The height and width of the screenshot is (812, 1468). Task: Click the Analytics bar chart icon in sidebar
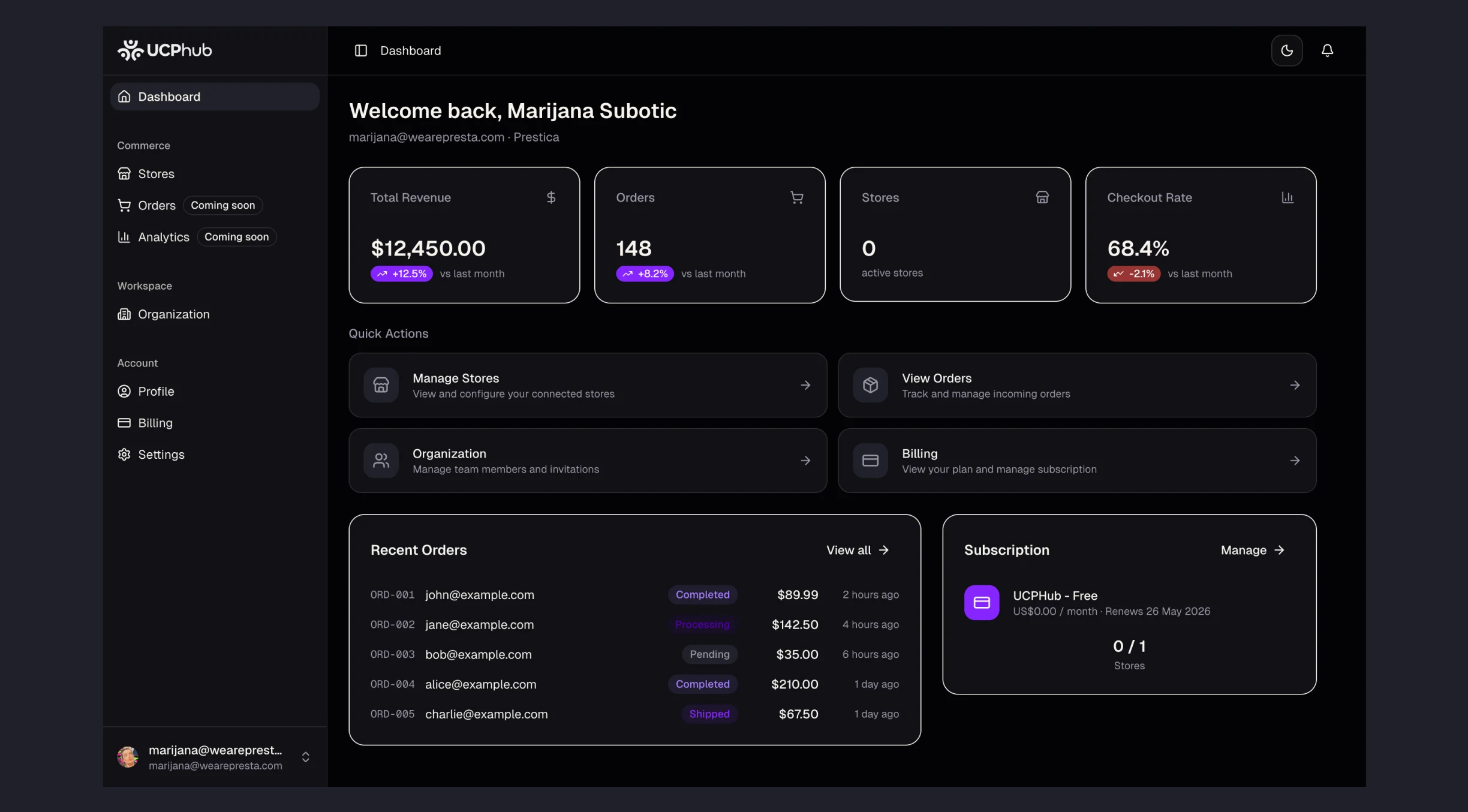(x=124, y=237)
